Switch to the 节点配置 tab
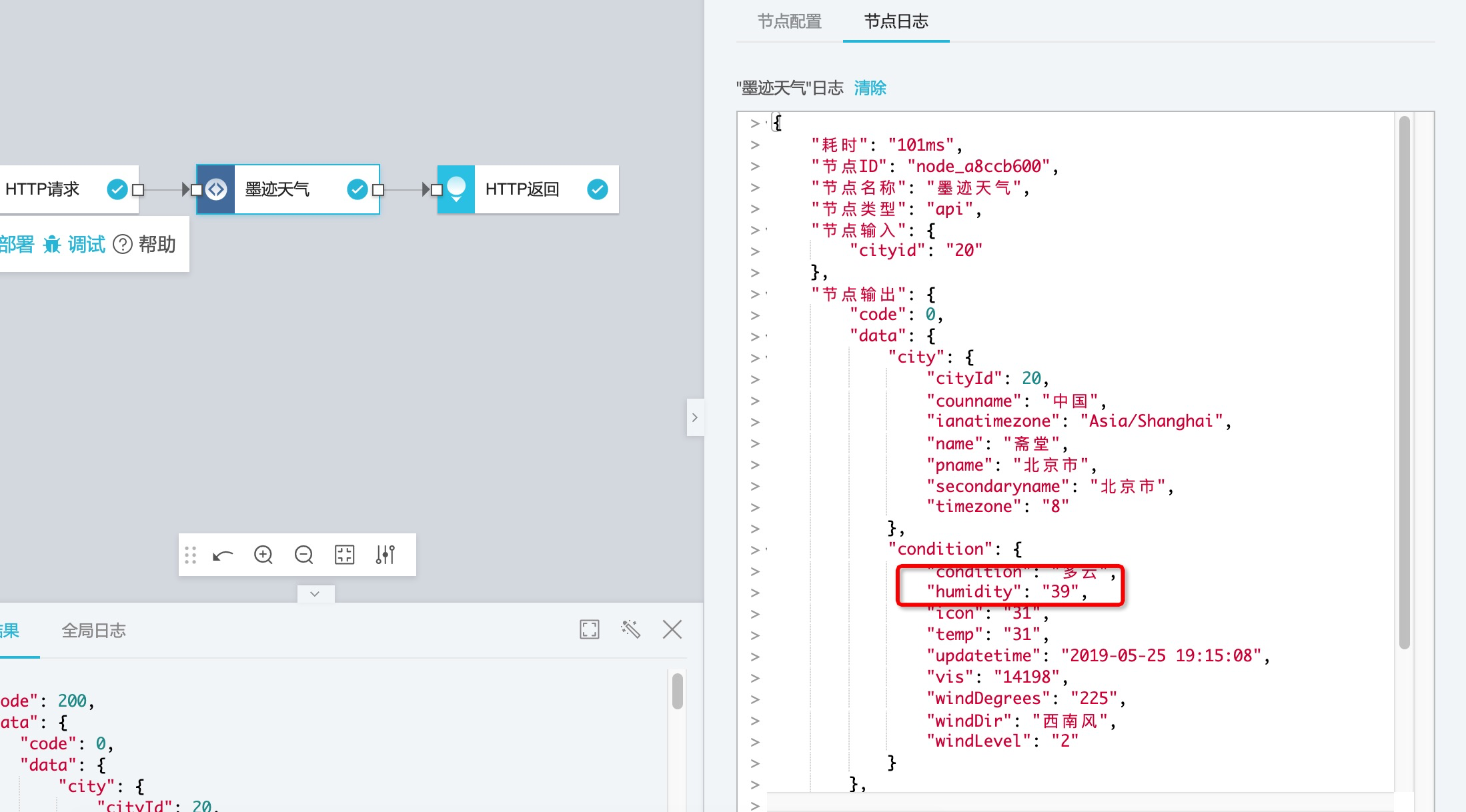Viewport: 1466px width, 812px height. click(x=790, y=21)
